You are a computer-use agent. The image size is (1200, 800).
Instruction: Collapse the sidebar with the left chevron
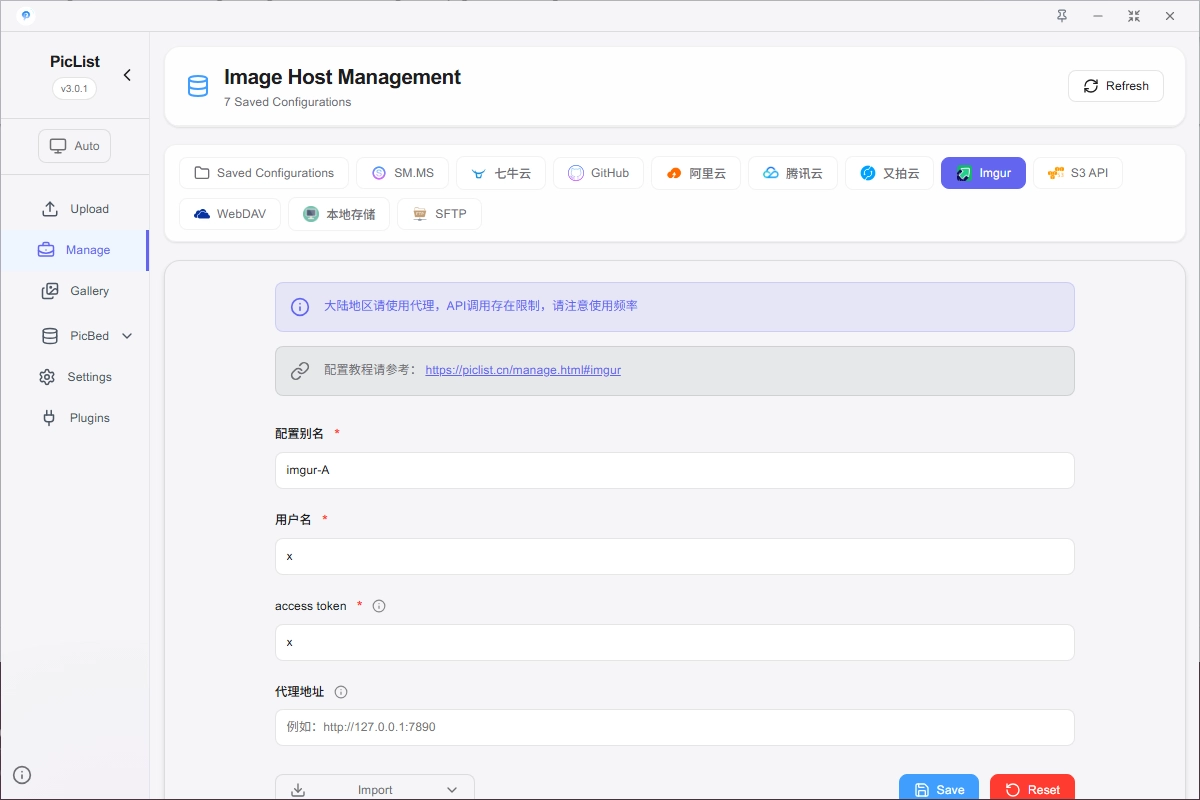tap(127, 75)
